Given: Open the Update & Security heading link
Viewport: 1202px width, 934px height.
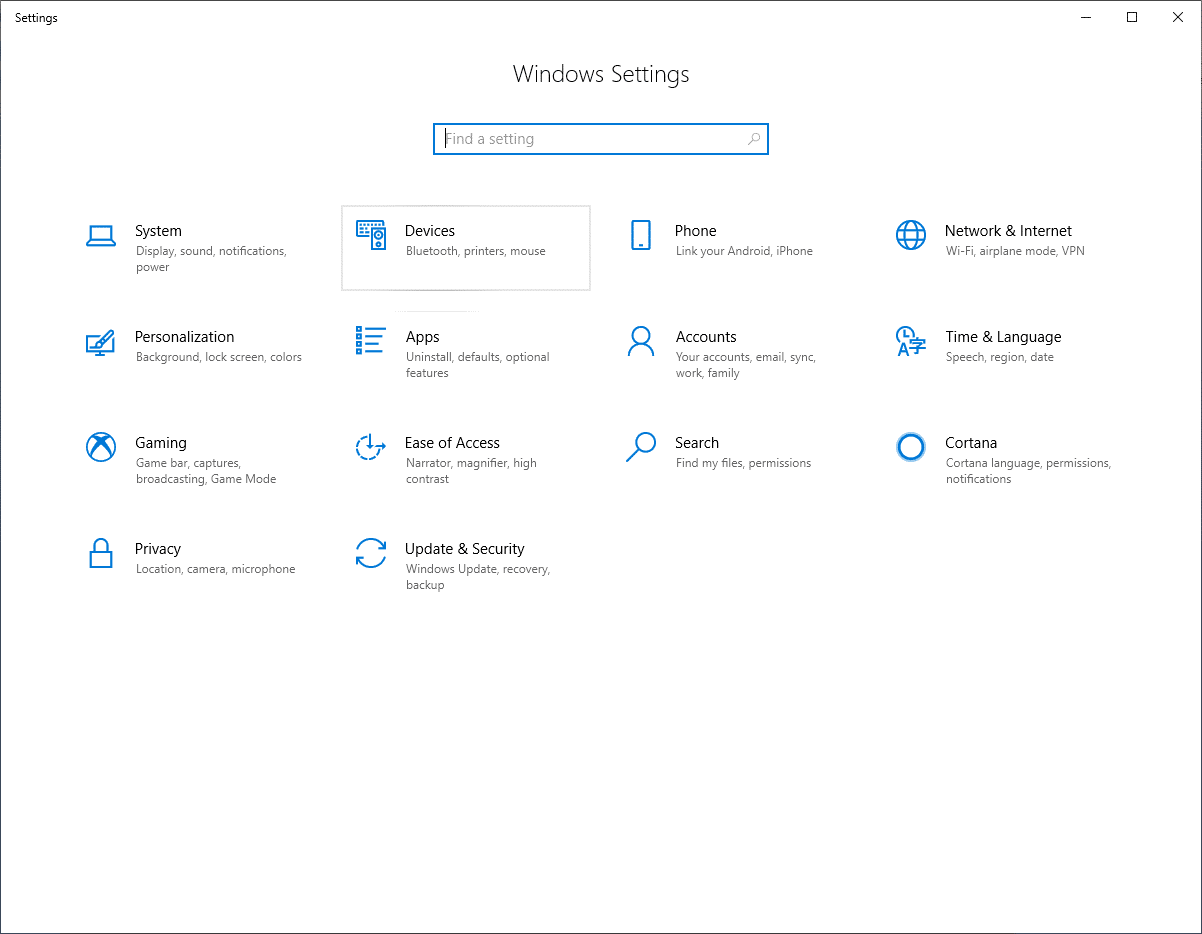Looking at the screenshot, I should [464, 549].
